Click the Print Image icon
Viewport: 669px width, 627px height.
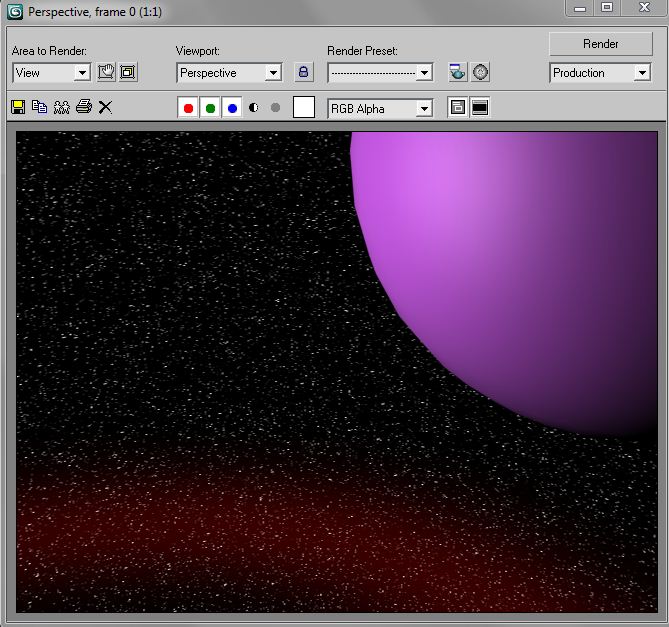point(83,108)
